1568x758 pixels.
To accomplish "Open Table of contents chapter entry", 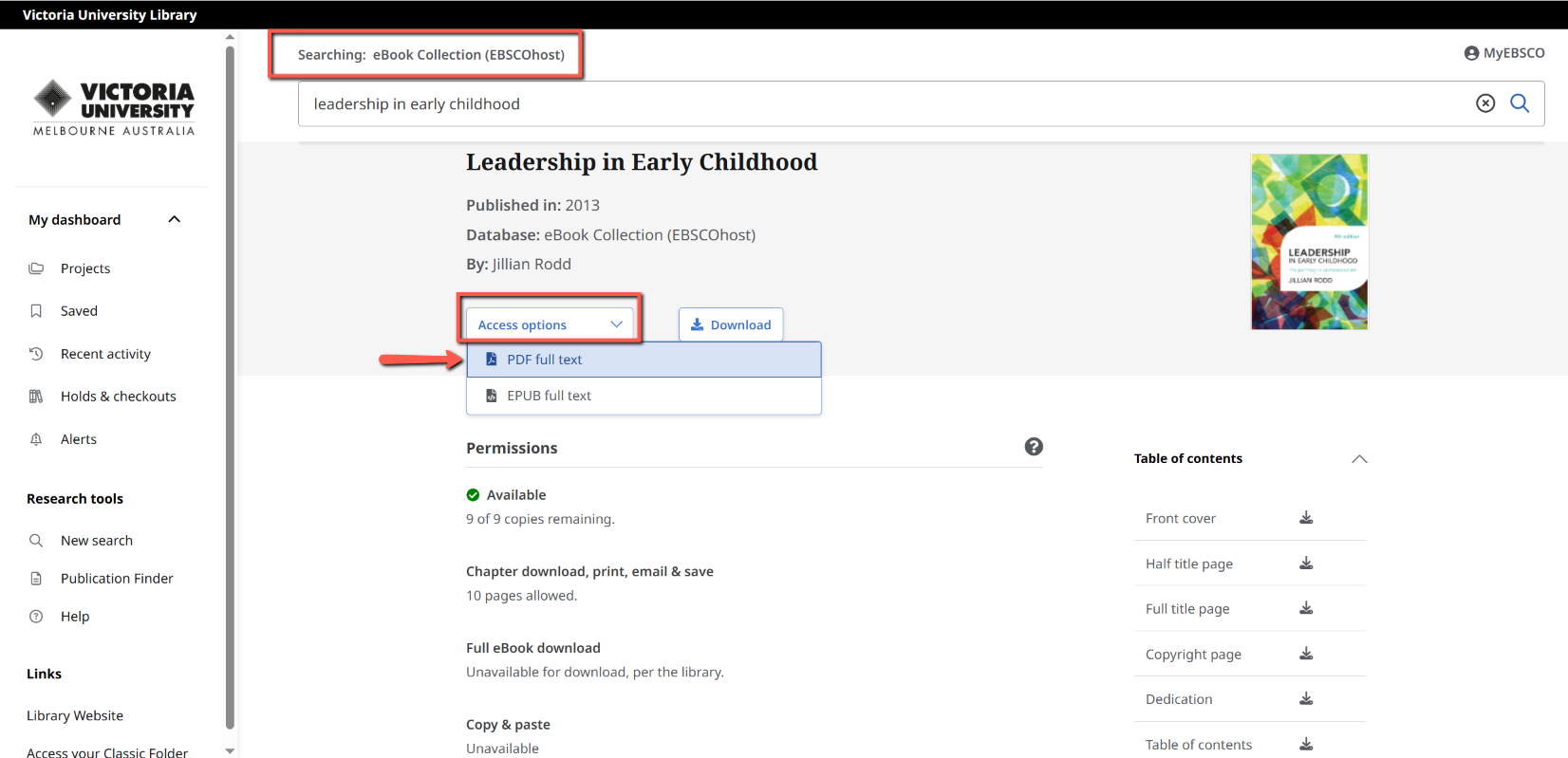I will 1199,745.
